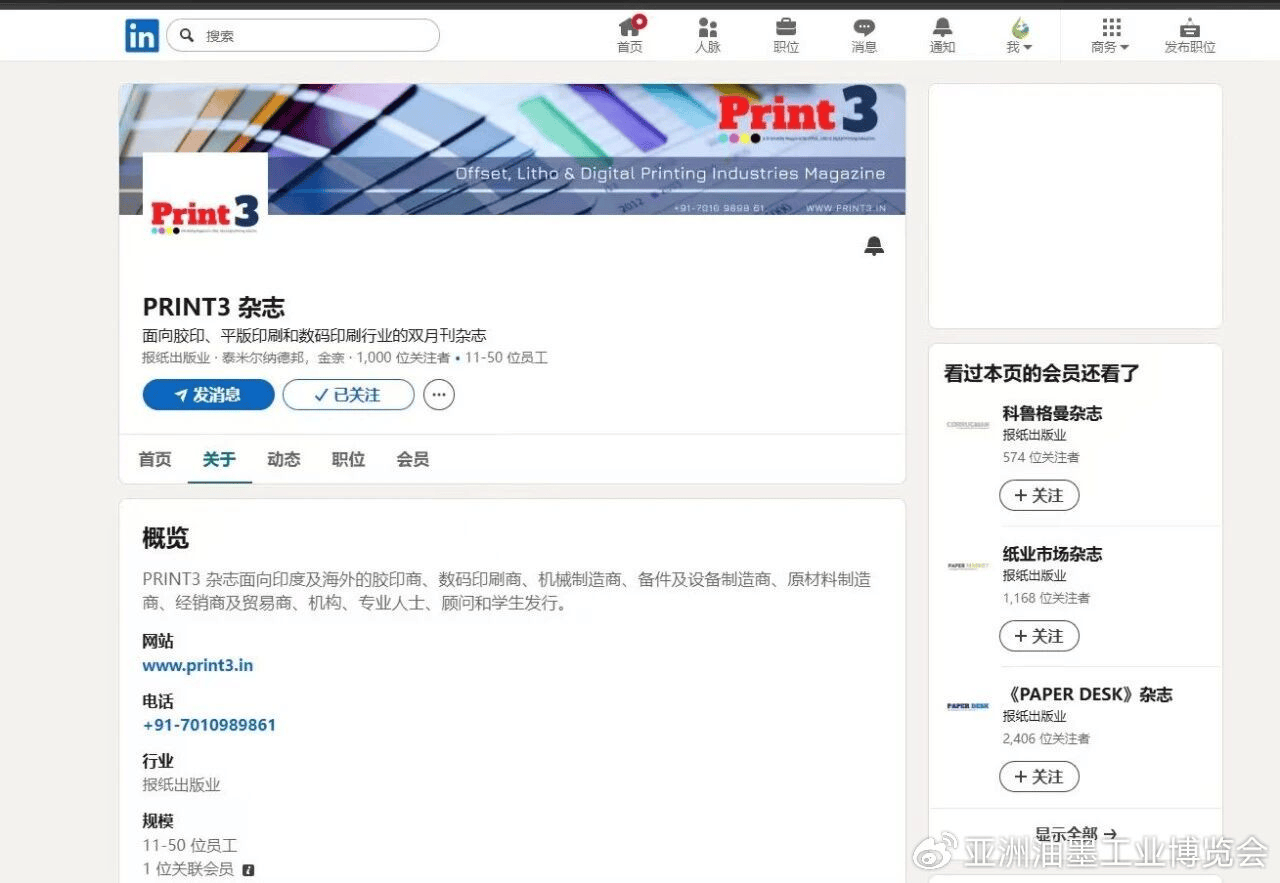The width and height of the screenshot is (1280, 883).
Task: Switch to the 会员 tab
Action: (412, 459)
